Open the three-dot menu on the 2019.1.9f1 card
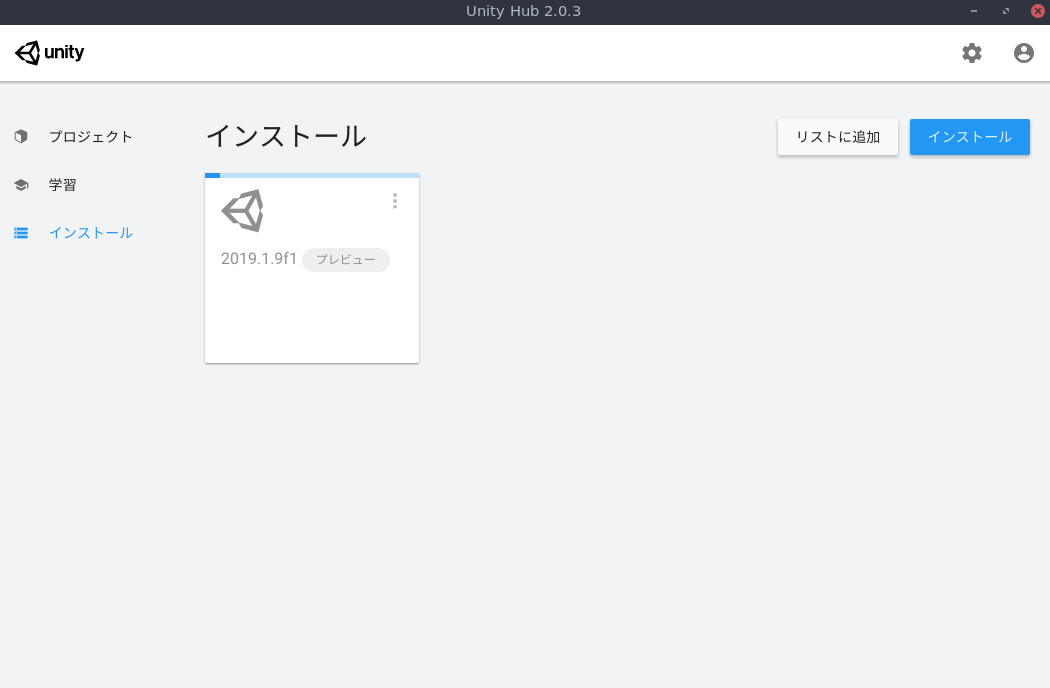The width and height of the screenshot is (1050, 688). [x=395, y=201]
